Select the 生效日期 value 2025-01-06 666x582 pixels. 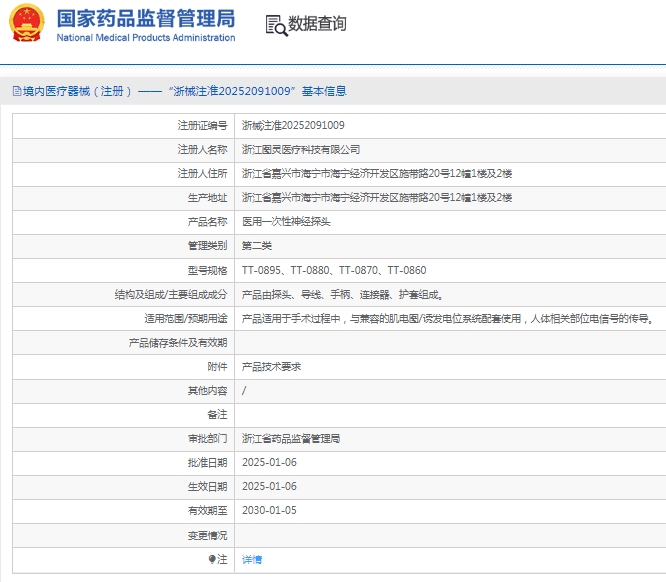click(x=269, y=486)
